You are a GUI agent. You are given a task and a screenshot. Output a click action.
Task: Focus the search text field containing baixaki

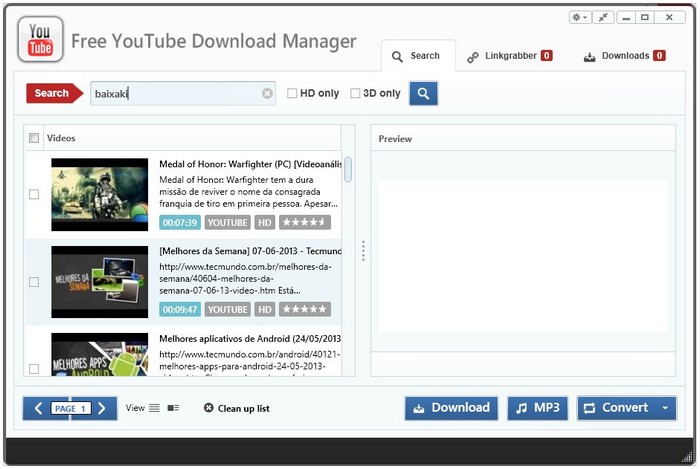click(183, 93)
